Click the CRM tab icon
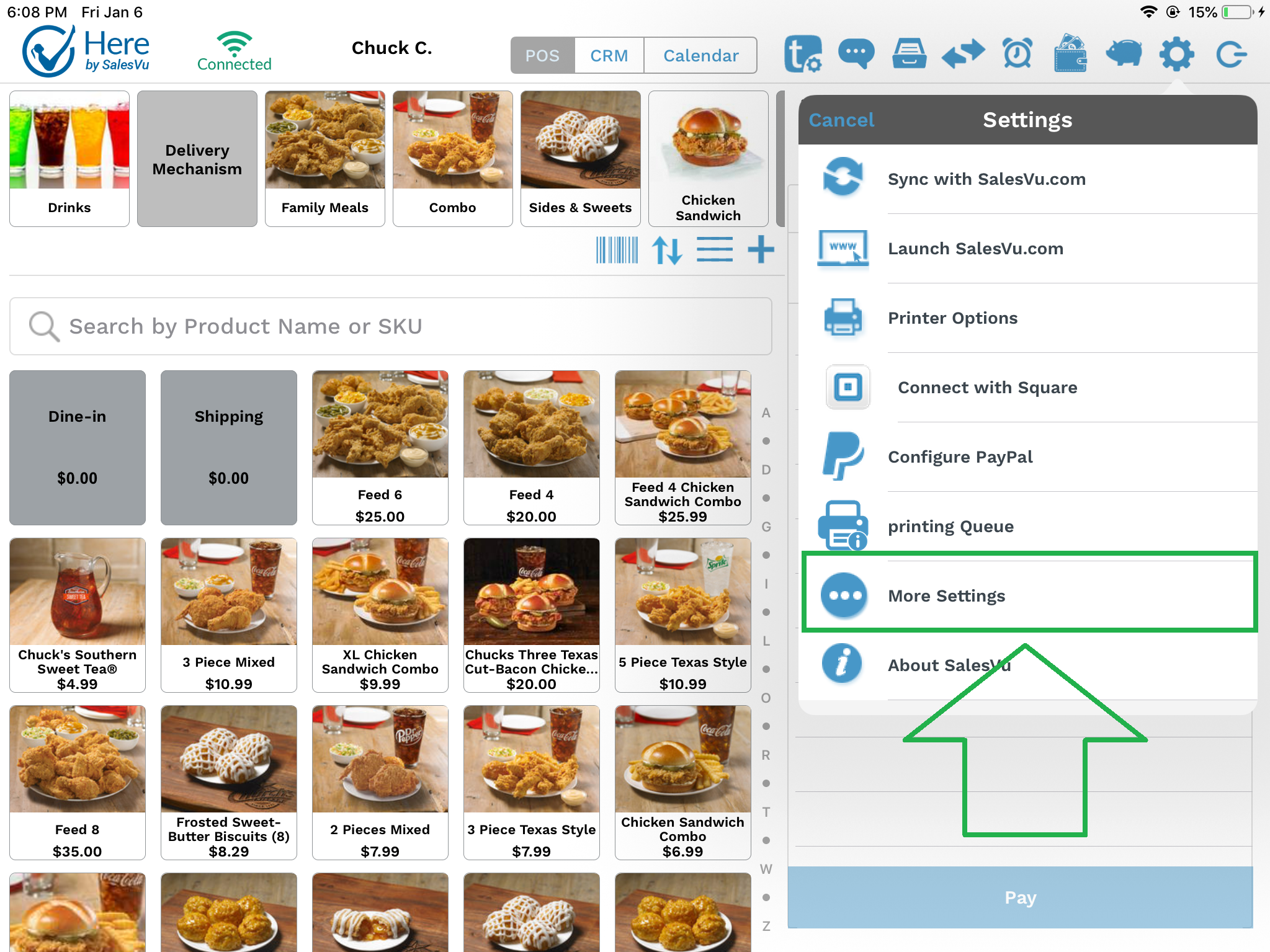 (609, 55)
